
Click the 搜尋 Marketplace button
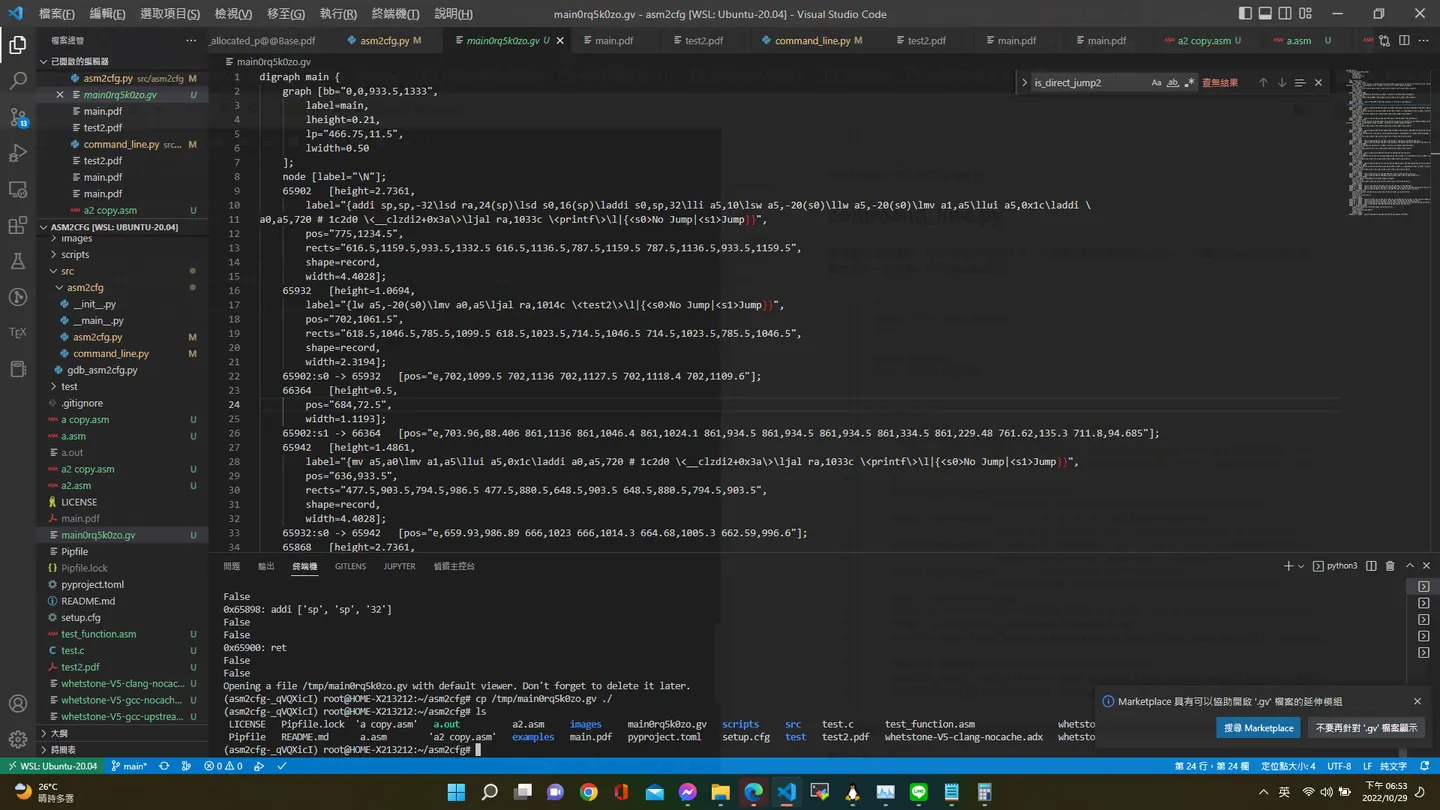tap(1258, 728)
